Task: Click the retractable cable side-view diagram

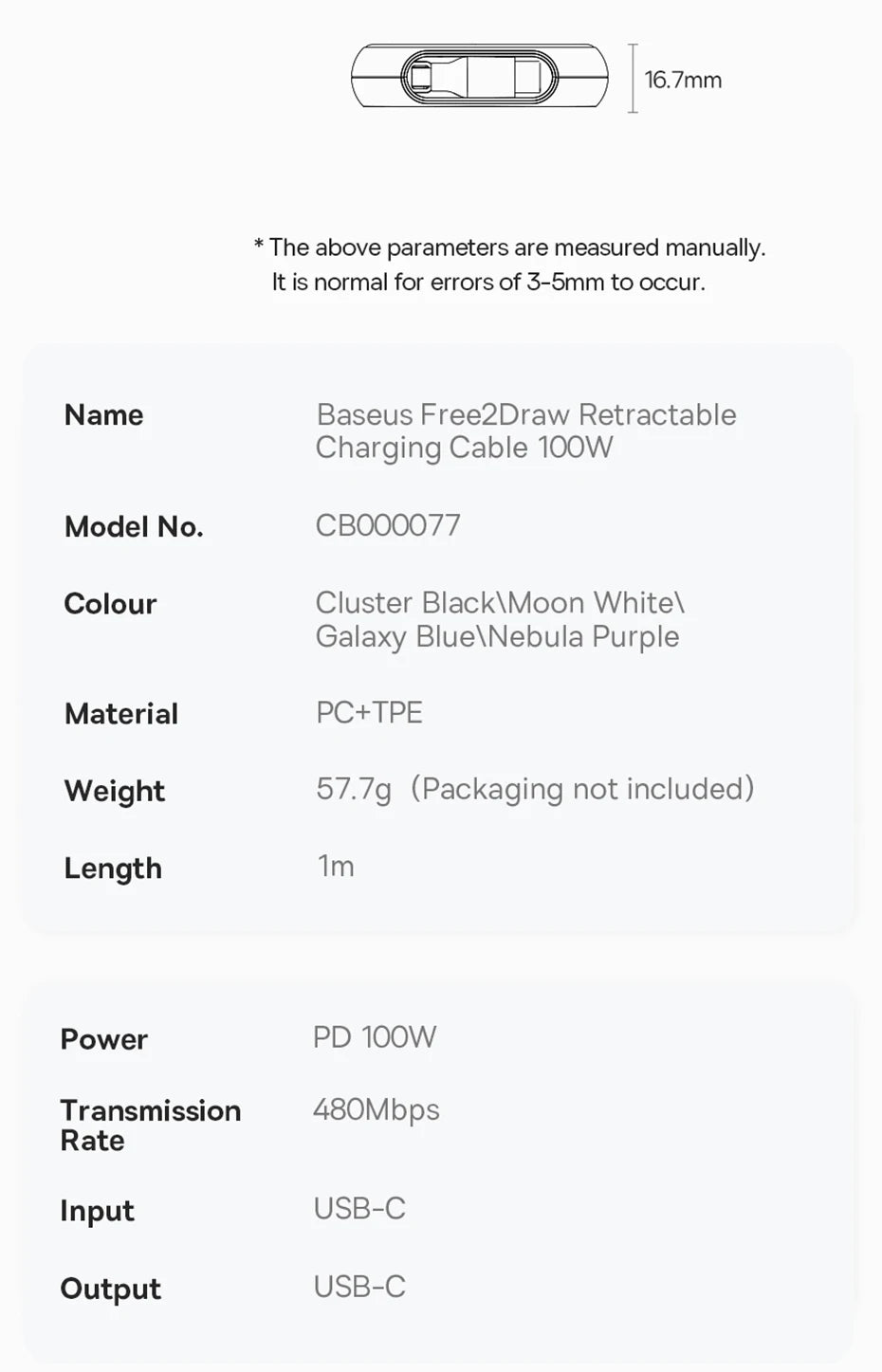Action: pyautogui.click(x=479, y=76)
